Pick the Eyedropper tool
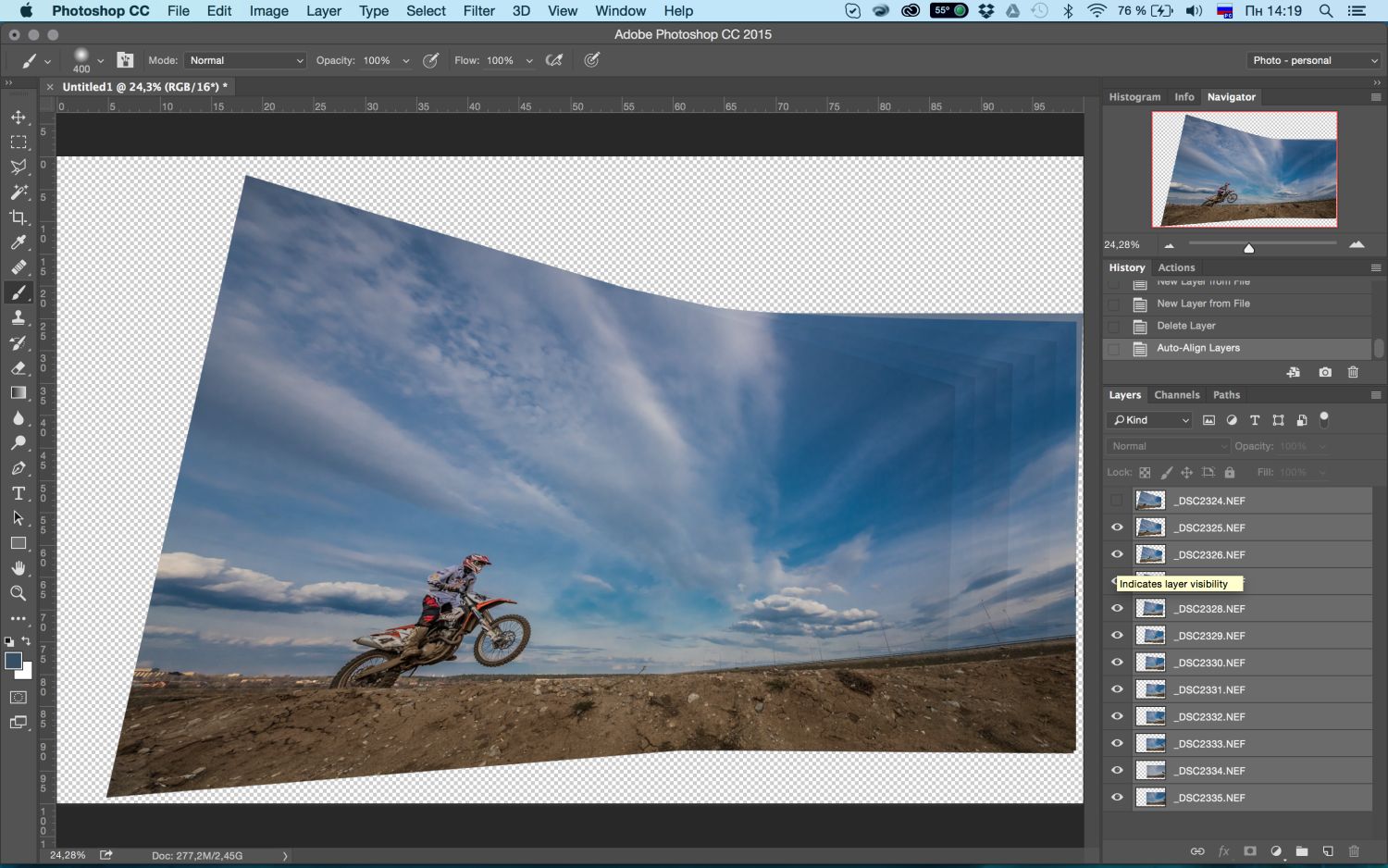This screenshot has height=868, width=1388. [x=19, y=242]
